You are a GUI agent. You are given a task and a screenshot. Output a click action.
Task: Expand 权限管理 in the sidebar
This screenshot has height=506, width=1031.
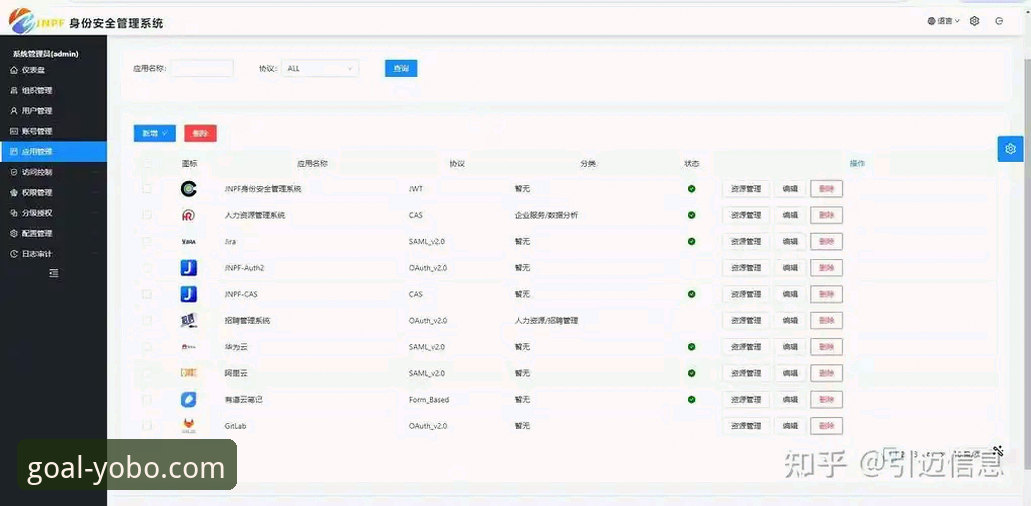click(53, 193)
